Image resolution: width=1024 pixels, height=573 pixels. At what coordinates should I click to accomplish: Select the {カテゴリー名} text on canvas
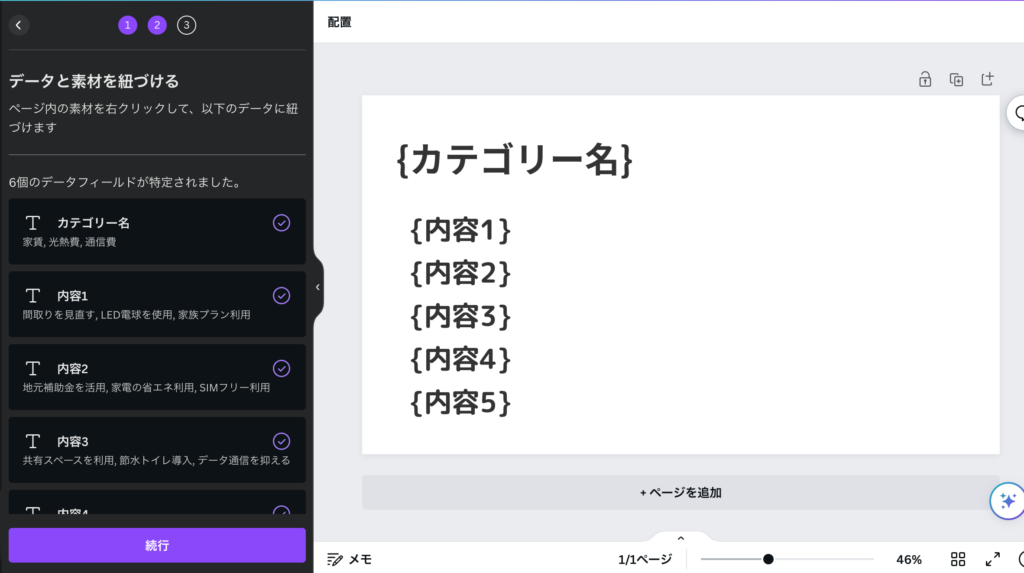(x=514, y=160)
